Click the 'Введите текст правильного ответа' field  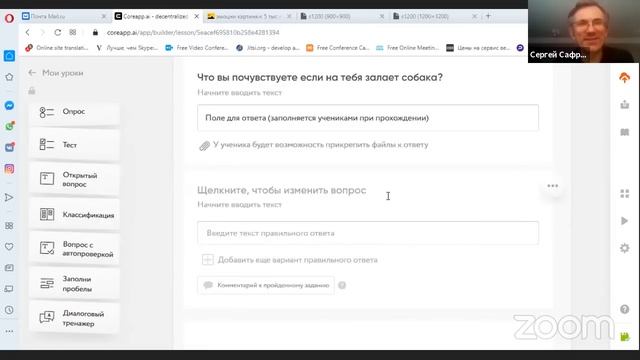pyautogui.click(x=368, y=233)
